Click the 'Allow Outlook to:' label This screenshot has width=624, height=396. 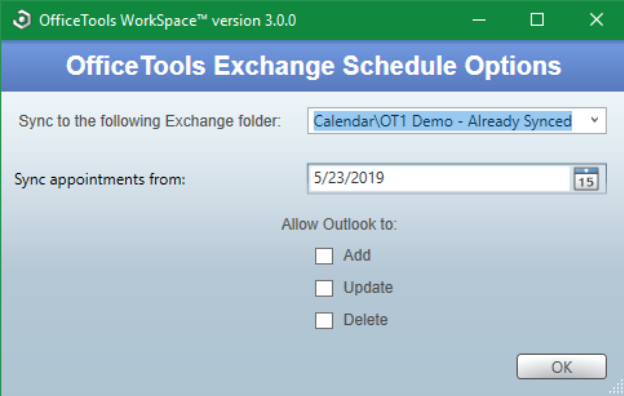[339, 224]
